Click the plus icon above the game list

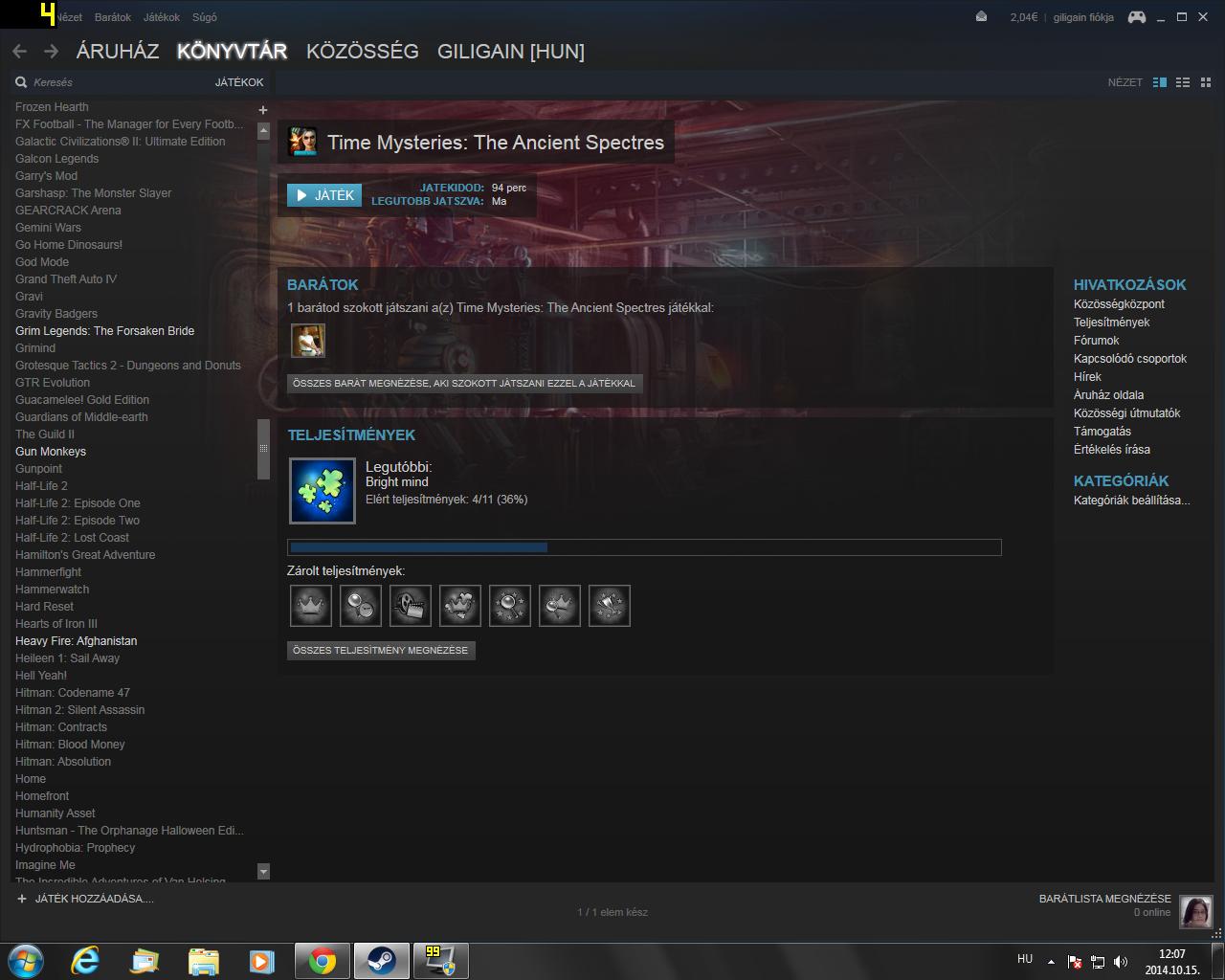click(263, 110)
